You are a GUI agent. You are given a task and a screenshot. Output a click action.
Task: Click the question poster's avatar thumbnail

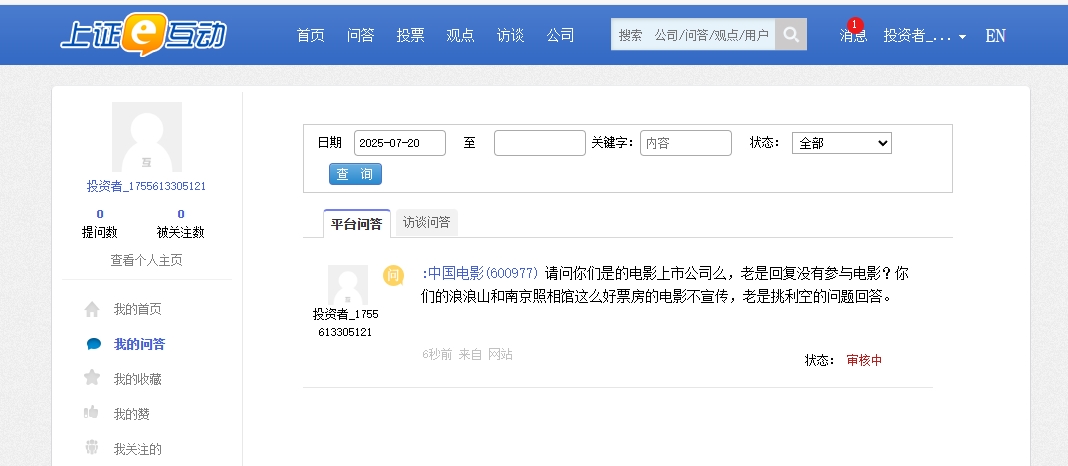348,285
